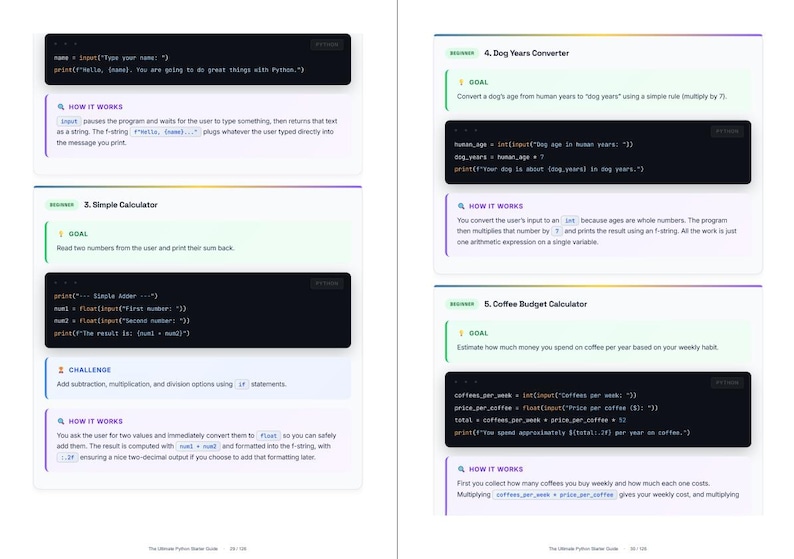Image resolution: width=794 pixels, height=559 pixels.
Task: Click the GOAL label in Simple Calculator
Action: click(78, 234)
